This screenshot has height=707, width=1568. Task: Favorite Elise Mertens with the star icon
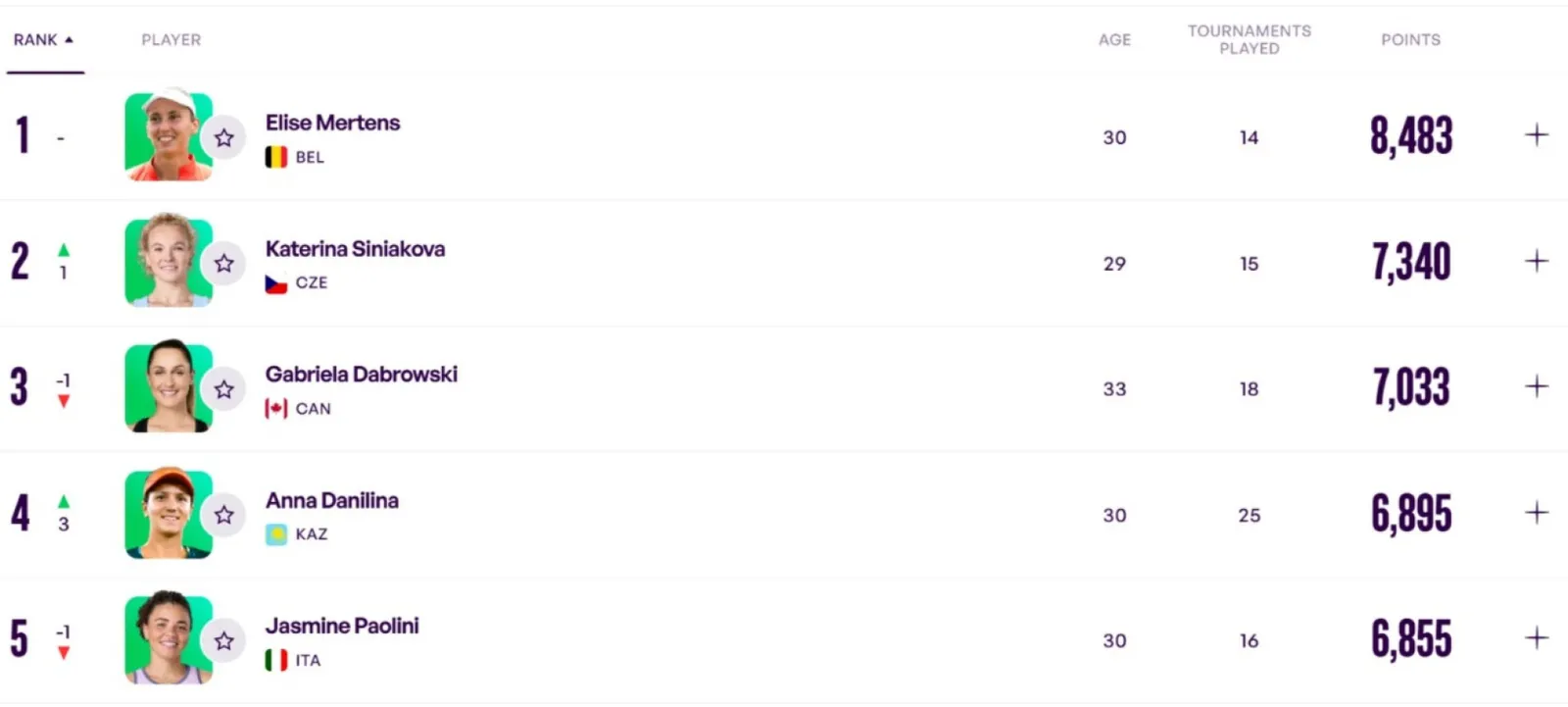[x=224, y=137]
